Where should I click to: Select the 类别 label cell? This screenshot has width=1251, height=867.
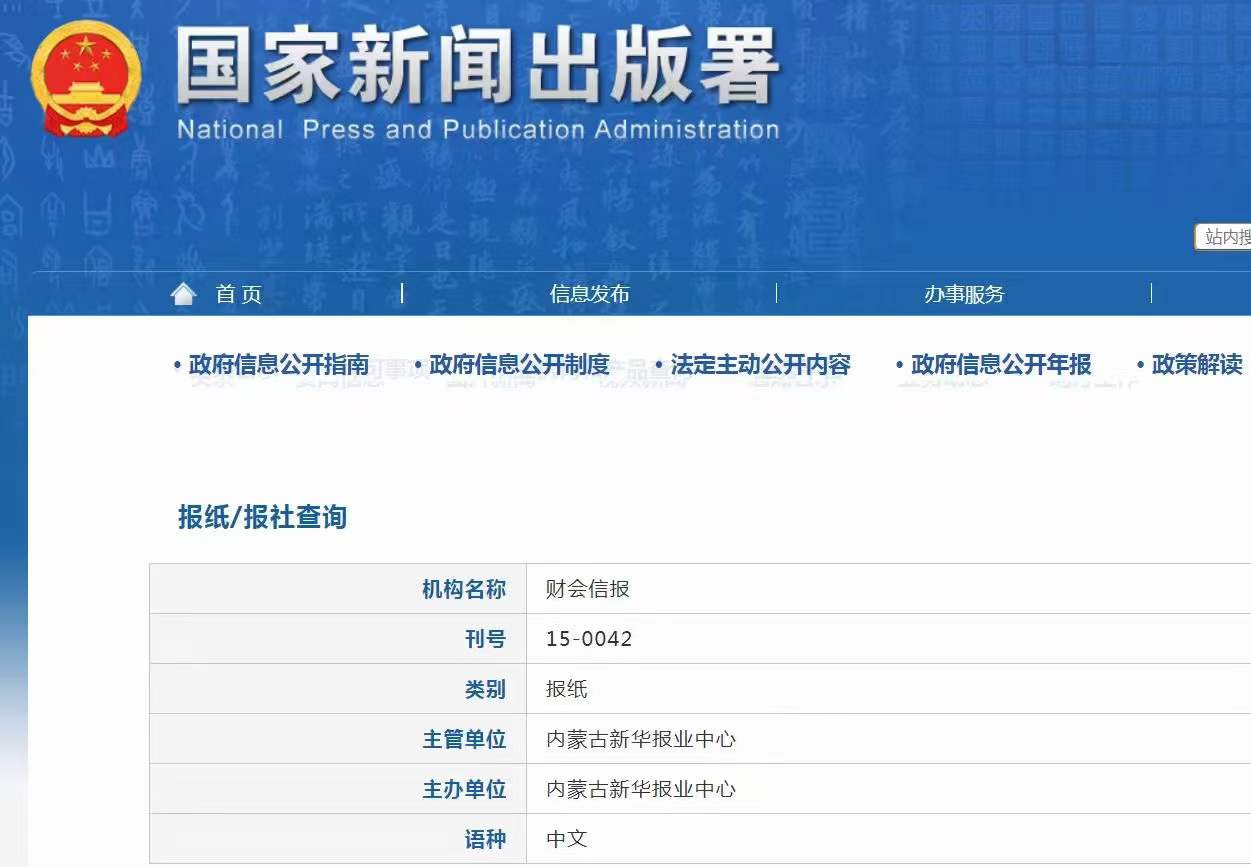click(x=338, y=689)
